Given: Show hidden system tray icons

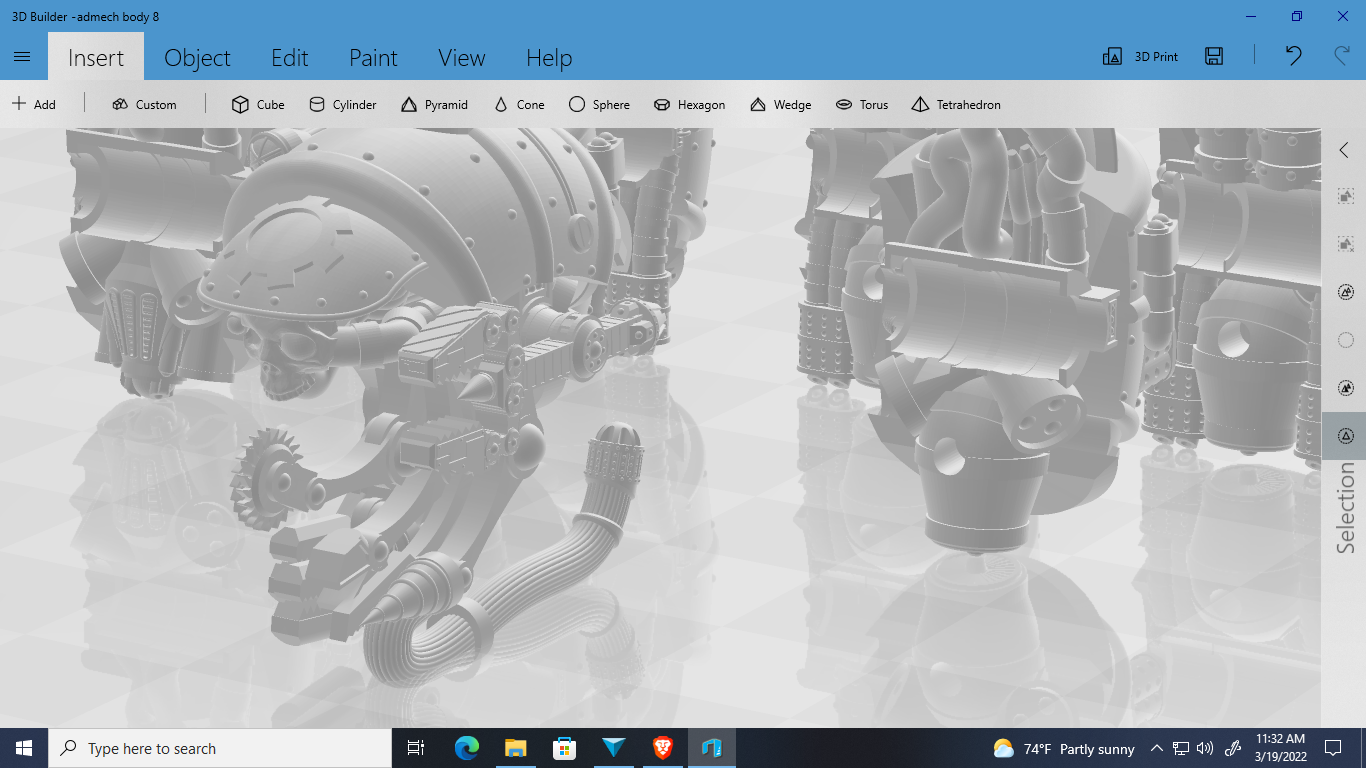Looking at the screenshot, I should (x=1156, y=748).
